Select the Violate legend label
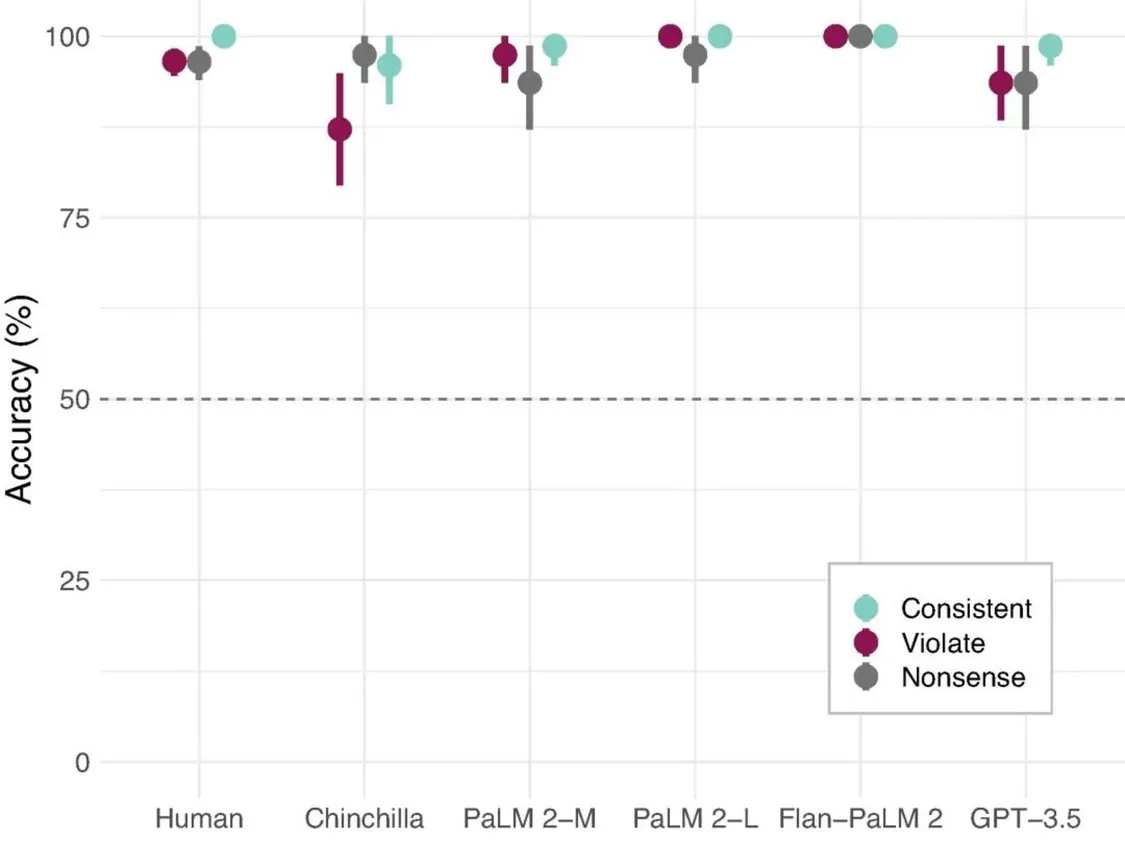 click(943, 643)
